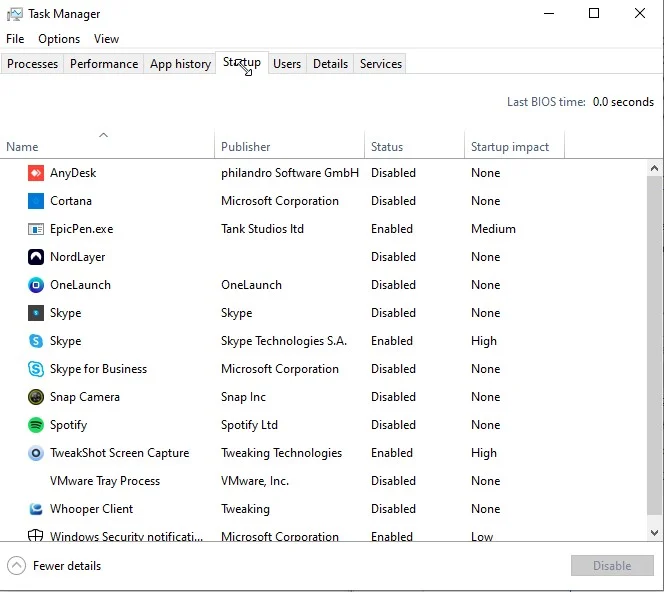Select the Cortana entry name
This screenshot has height=592, width=664.
point(71,201)
